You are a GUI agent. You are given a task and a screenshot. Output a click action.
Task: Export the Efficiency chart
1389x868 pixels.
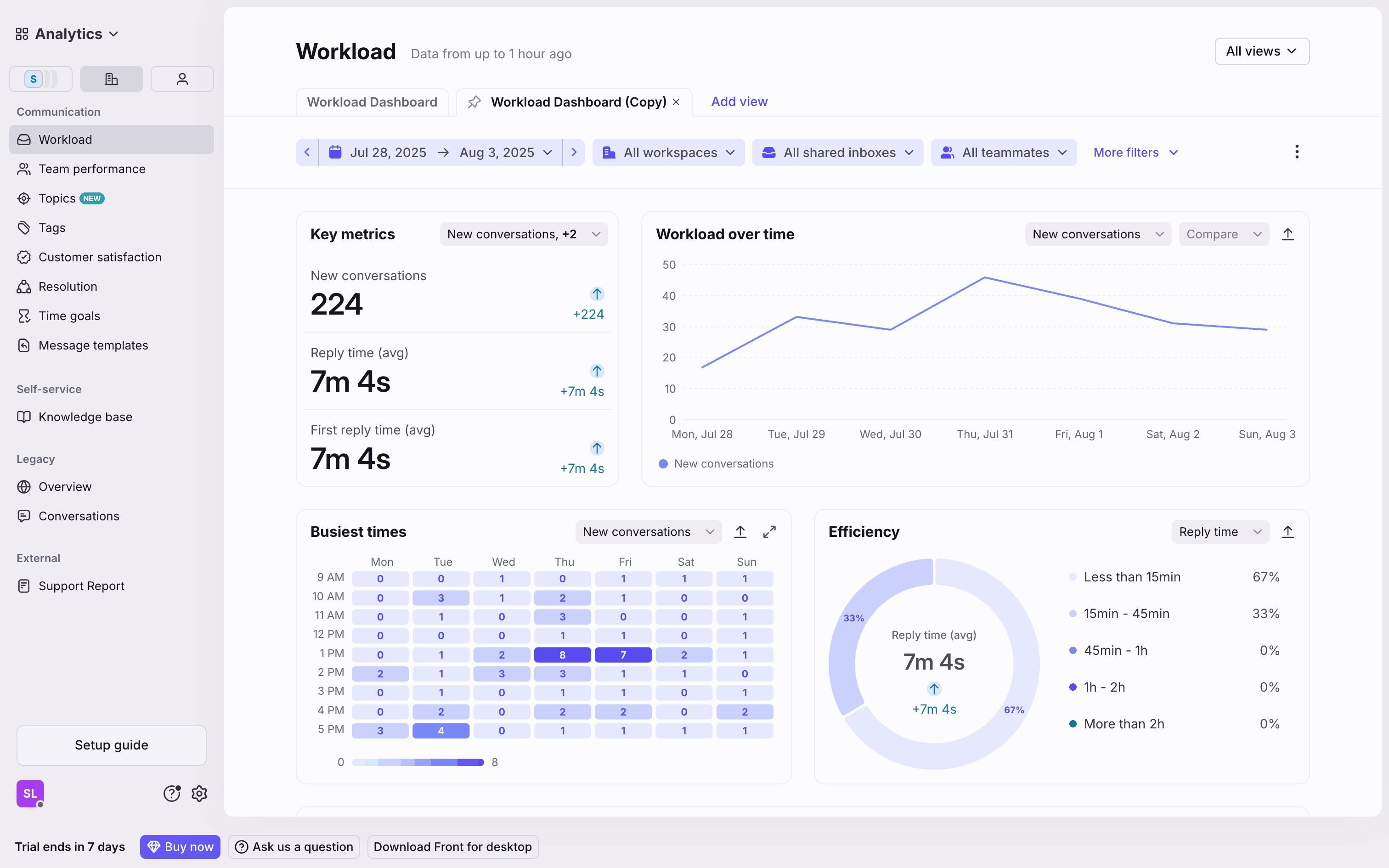coord(1287,532)
